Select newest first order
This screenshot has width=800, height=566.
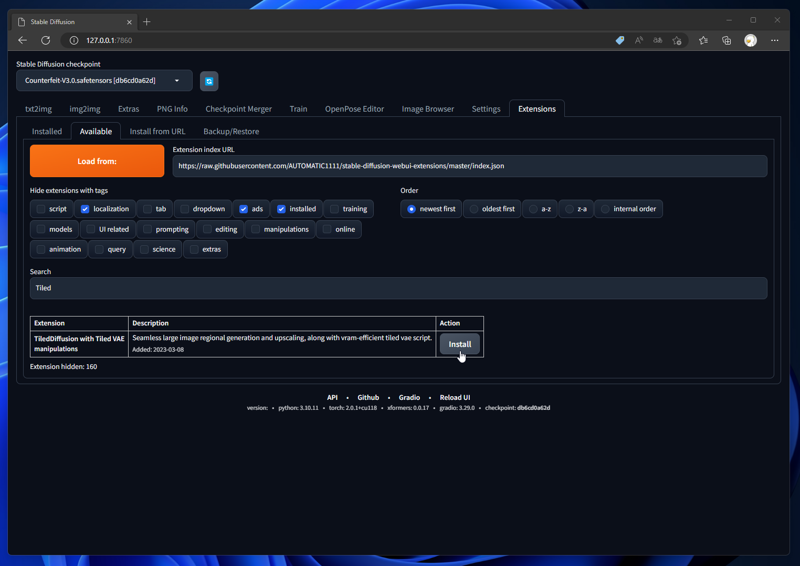click(x=411, y=209)
